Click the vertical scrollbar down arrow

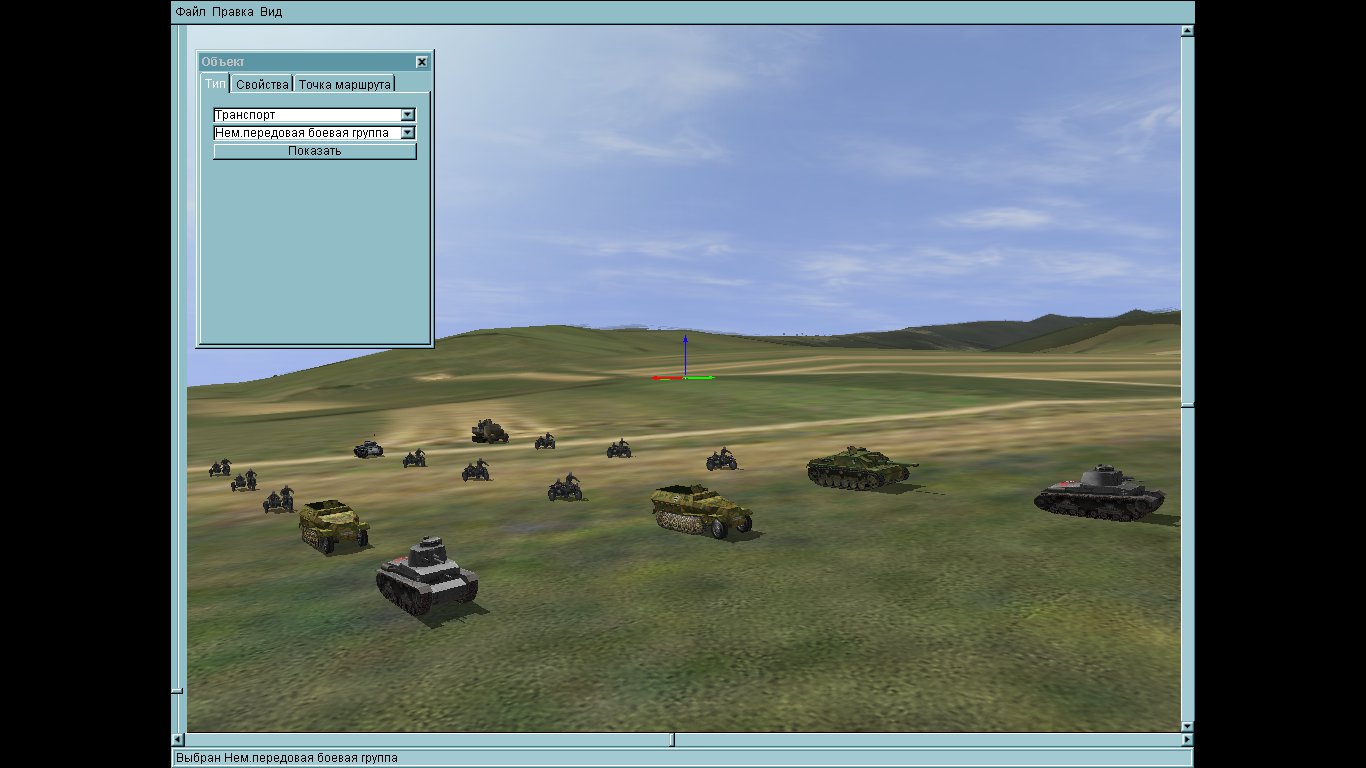(x=1187, y=726)
